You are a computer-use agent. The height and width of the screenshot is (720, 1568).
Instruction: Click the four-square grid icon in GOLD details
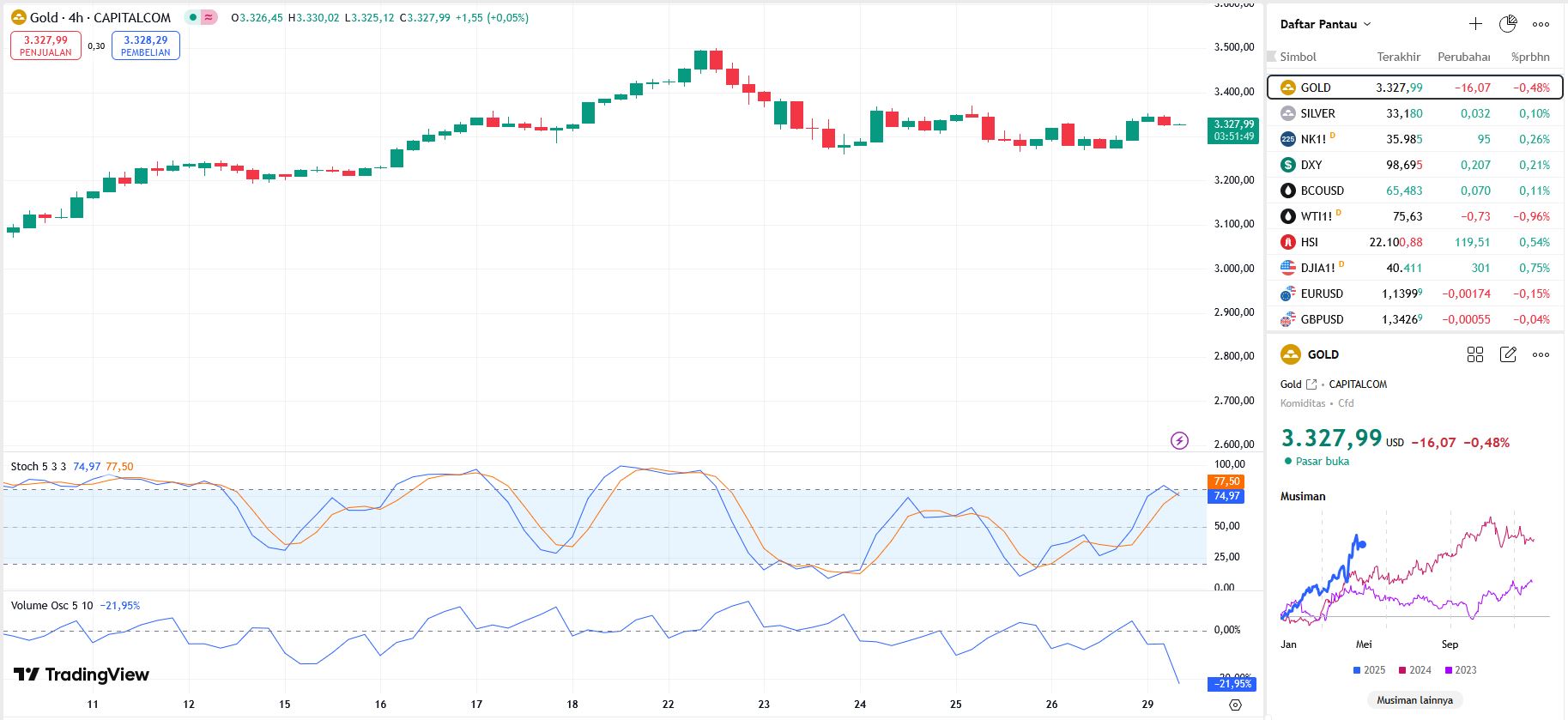[x=1475, y=354]
